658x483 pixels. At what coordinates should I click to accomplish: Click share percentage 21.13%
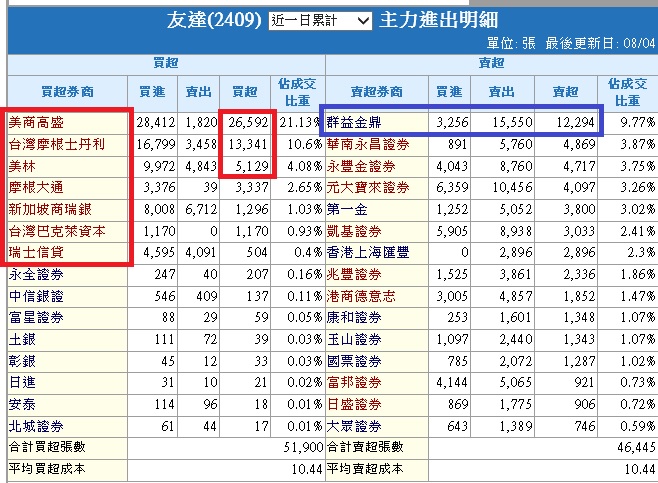(x=300, y=123)
